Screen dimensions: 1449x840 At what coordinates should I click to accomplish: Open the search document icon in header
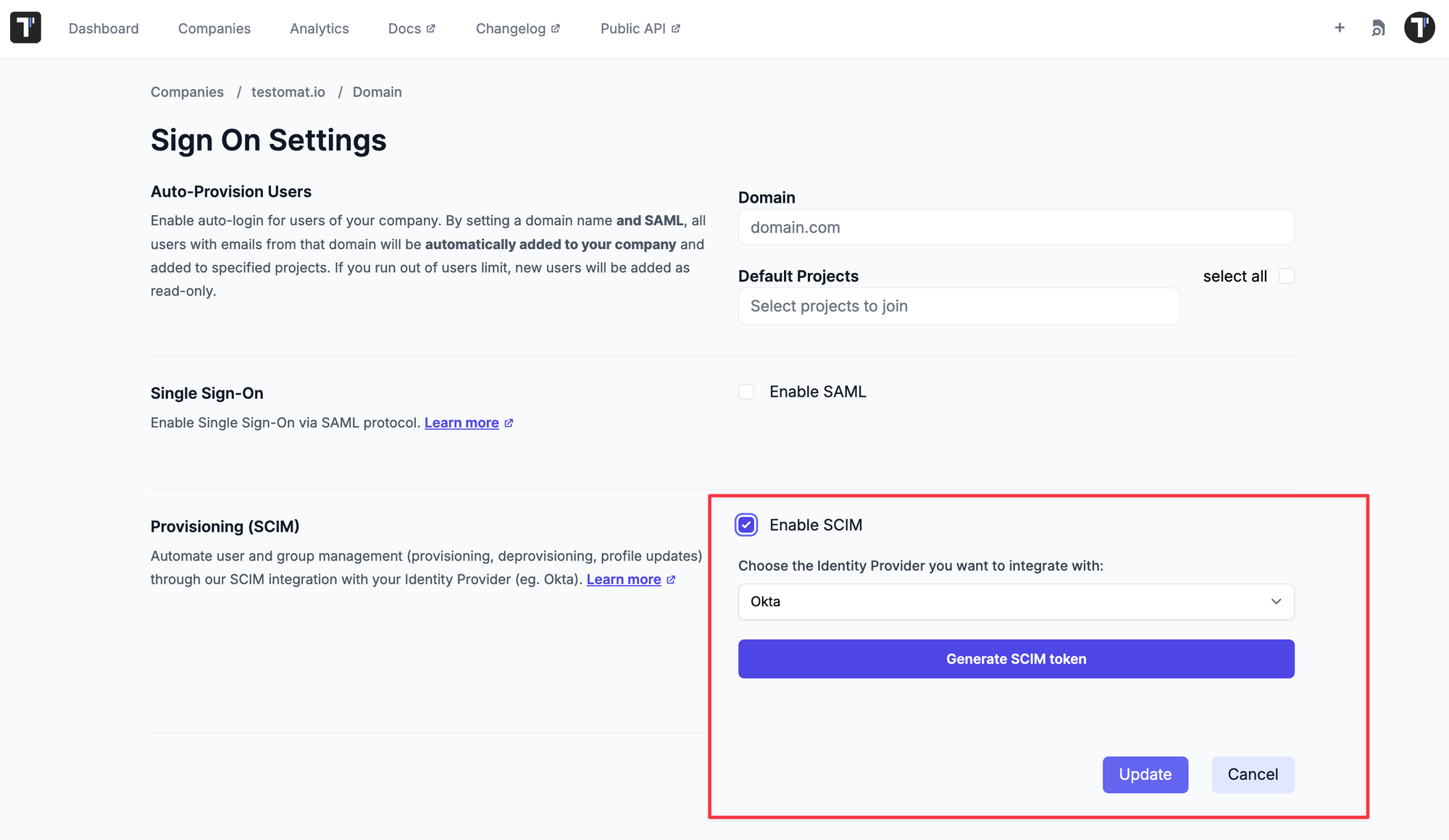pyautogui.click(x=1378, y=28)
